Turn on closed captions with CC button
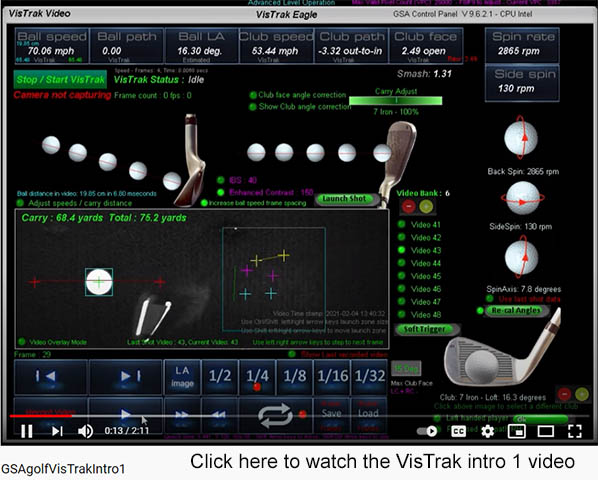Screen dimensions: 598x480 click(458, 431)
